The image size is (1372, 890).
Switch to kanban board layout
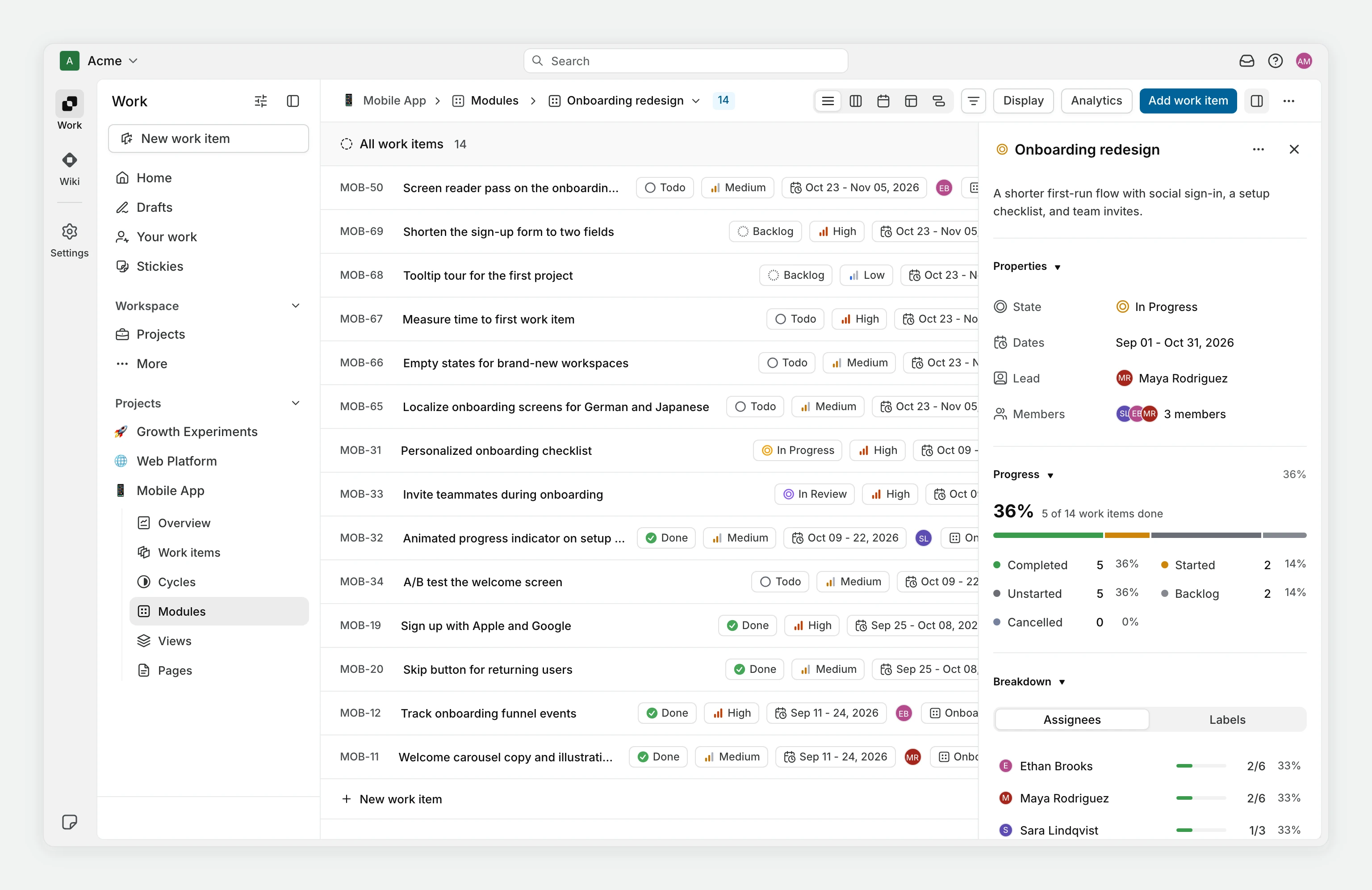click(855, 101)
